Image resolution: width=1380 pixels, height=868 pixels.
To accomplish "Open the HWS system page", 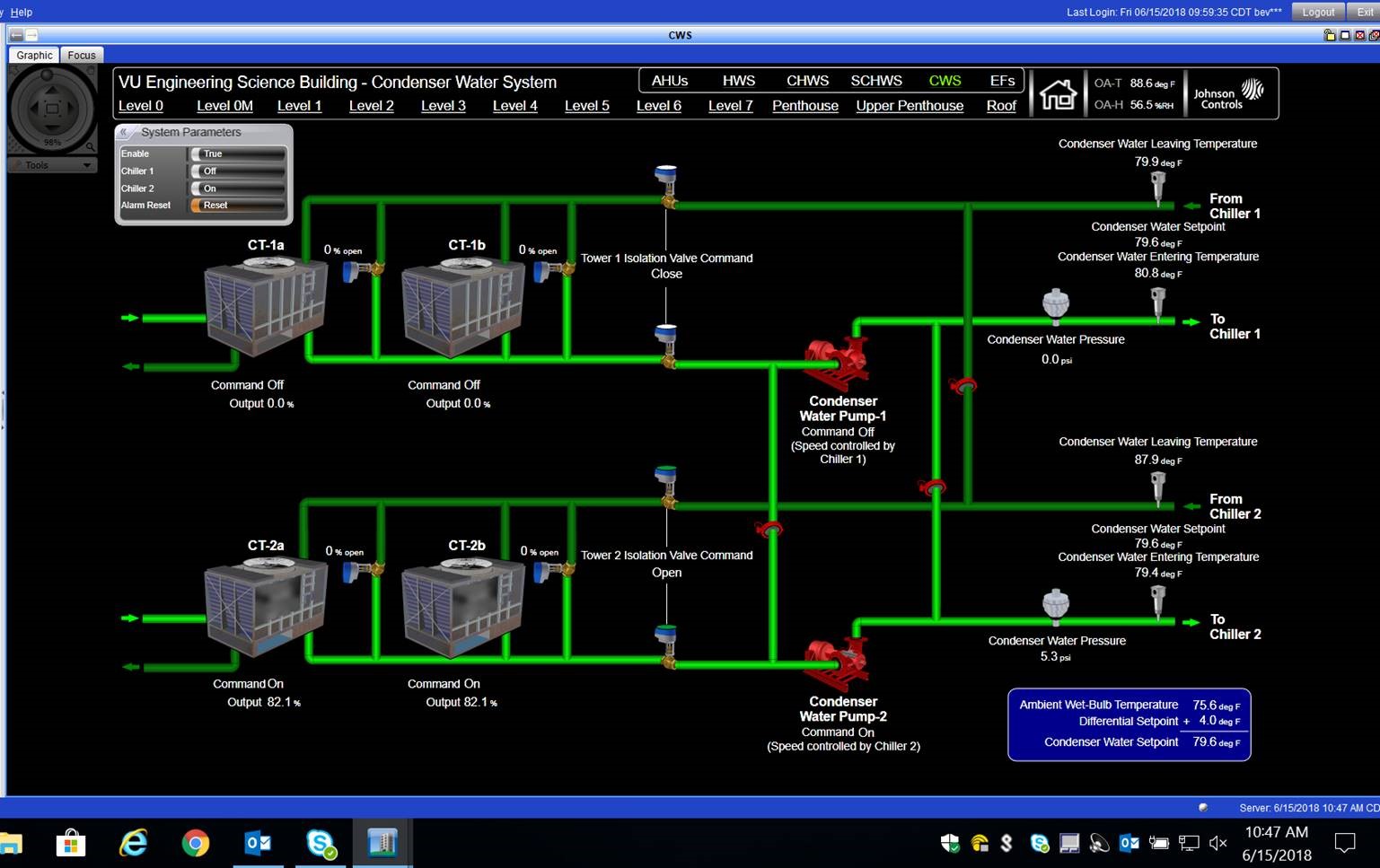I will click(x=739, y=81).
